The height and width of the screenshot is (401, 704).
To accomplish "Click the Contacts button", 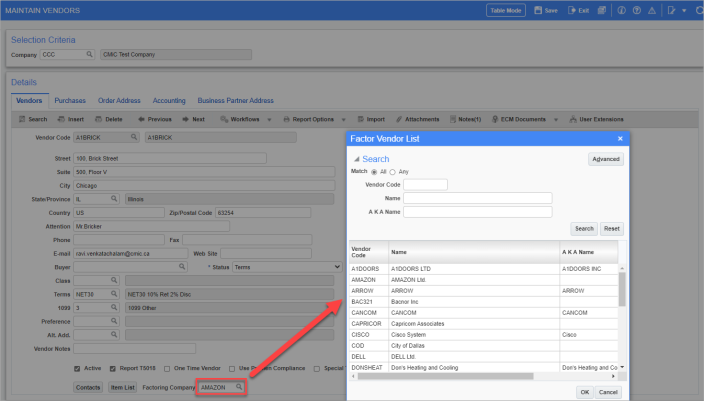I will tap(88, 387).
